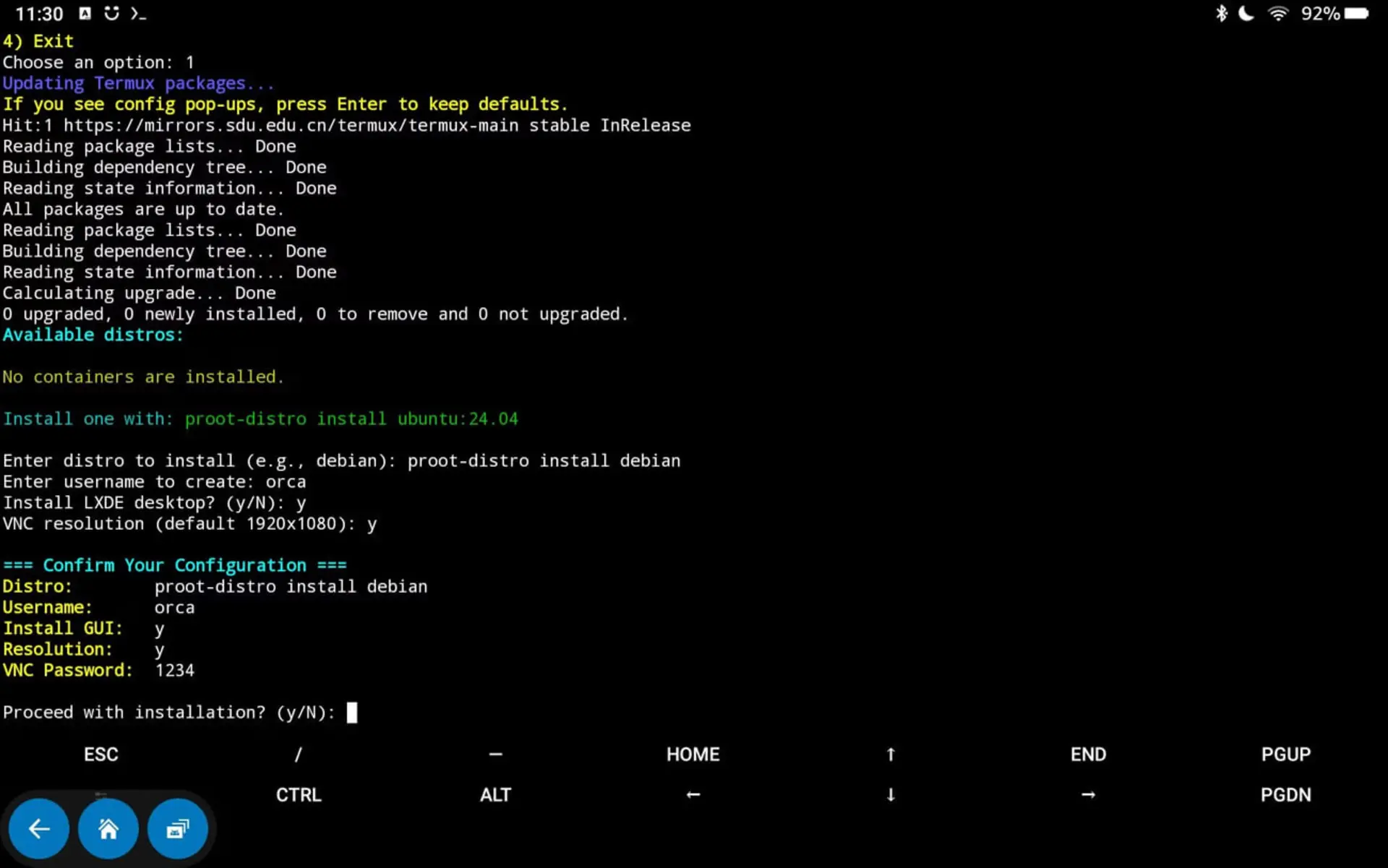The image size is (1388, 868).
Task: Click the "Calculating upgrade... Done" line
Action: 140,293
